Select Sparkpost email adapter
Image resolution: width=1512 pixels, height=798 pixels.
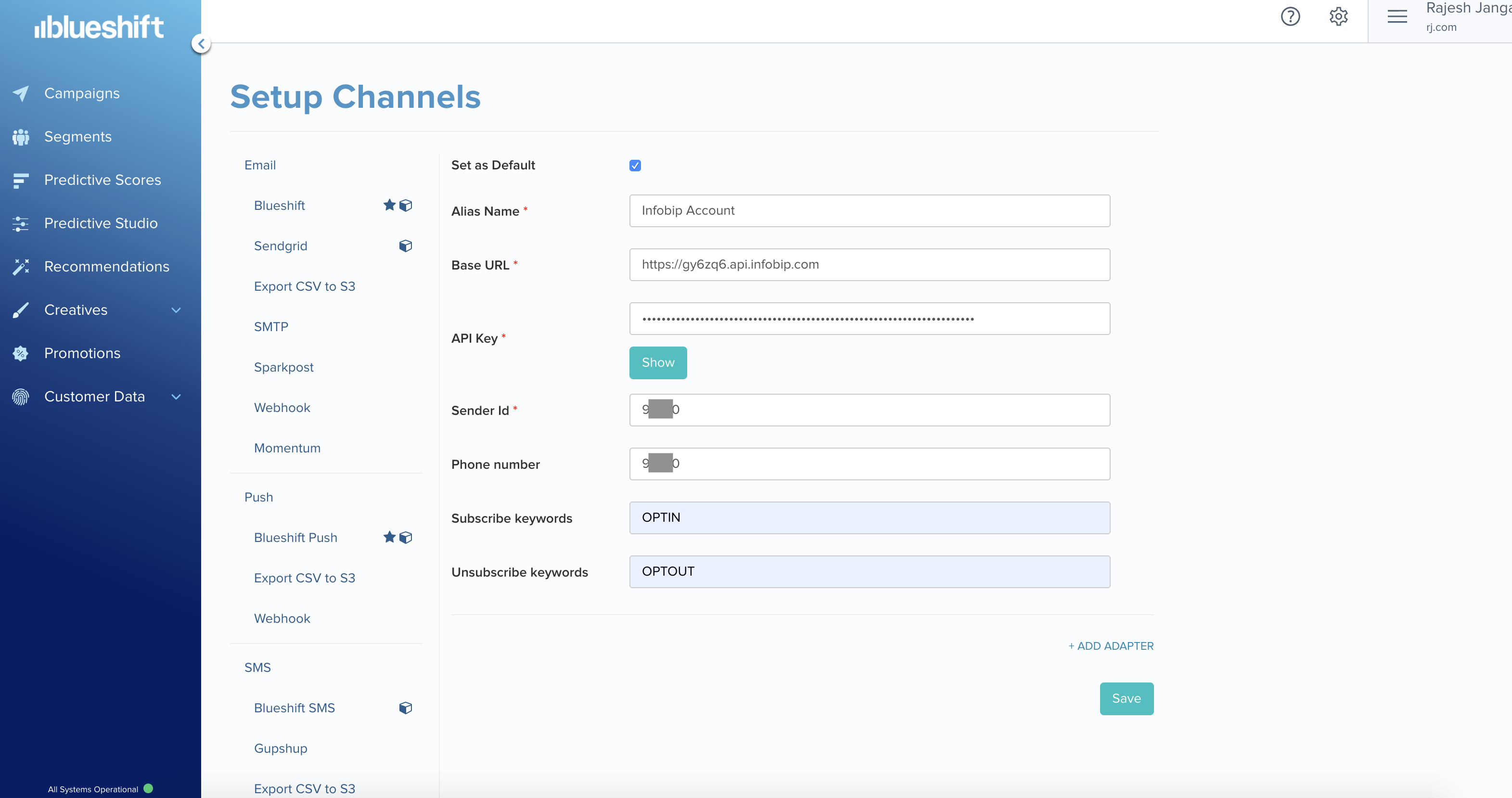coord(283,368)
